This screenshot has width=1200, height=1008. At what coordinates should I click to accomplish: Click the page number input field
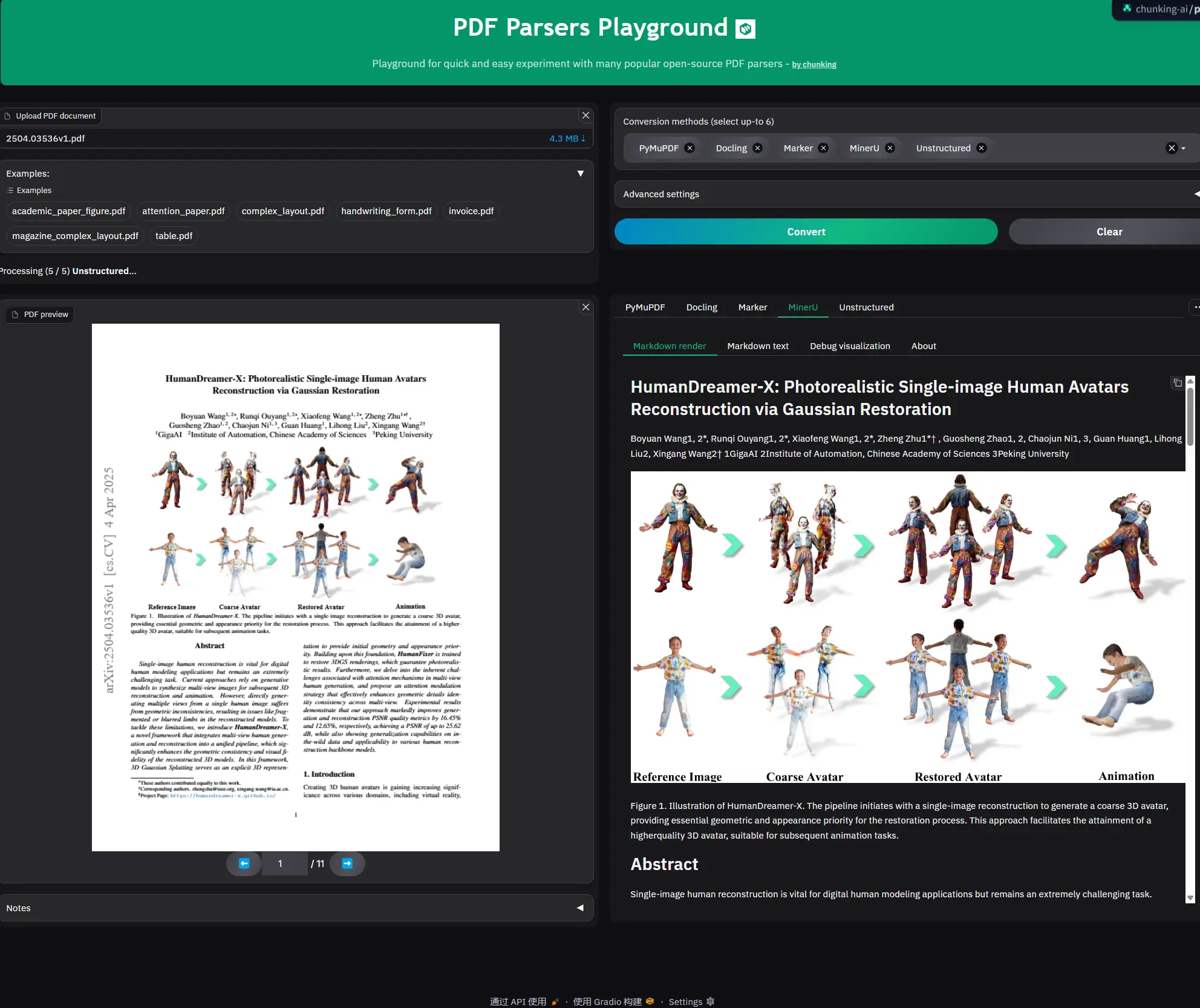coord(284,863)
